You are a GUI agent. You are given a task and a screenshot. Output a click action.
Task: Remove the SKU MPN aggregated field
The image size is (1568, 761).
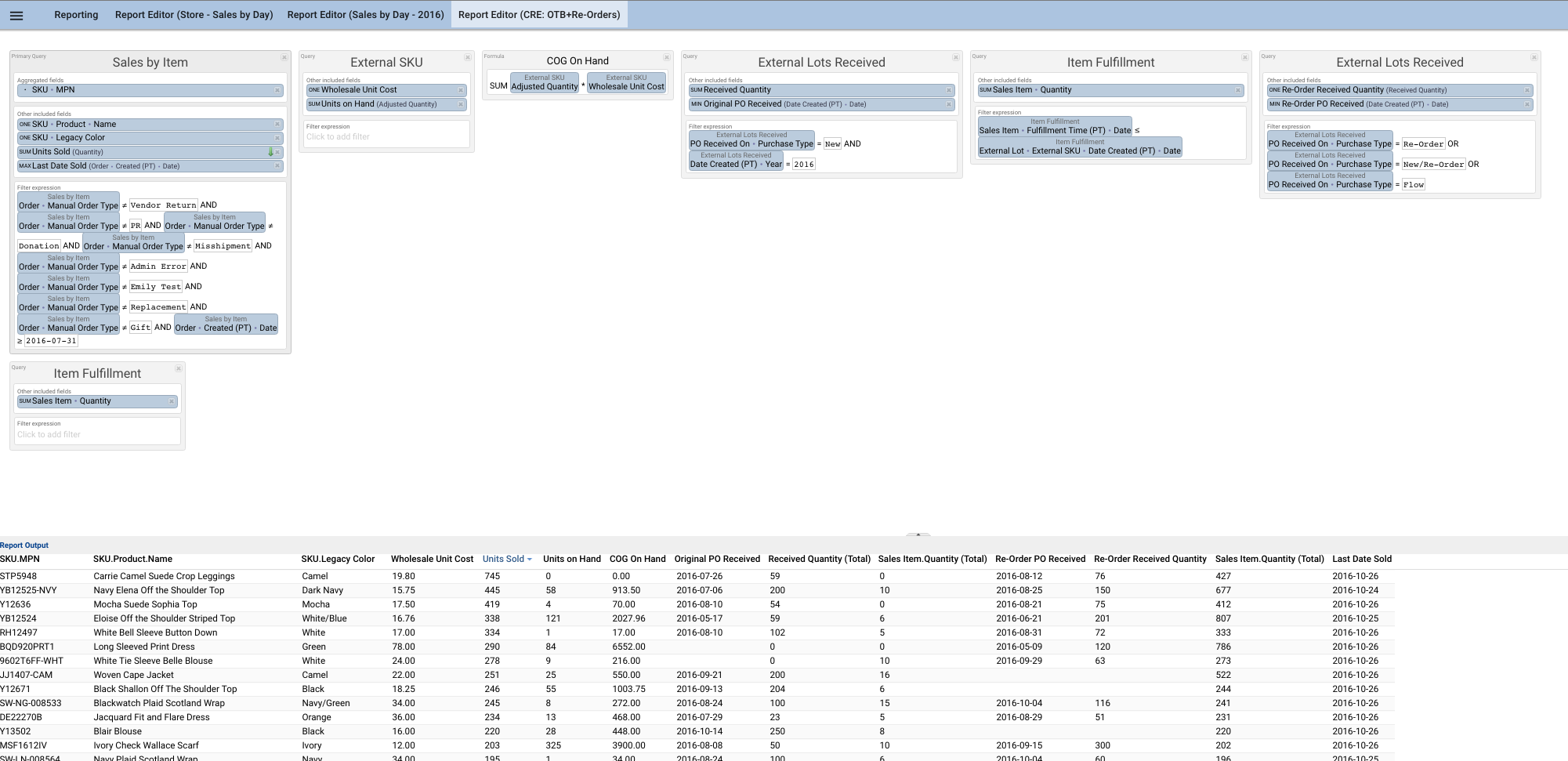tap(277, 90)
